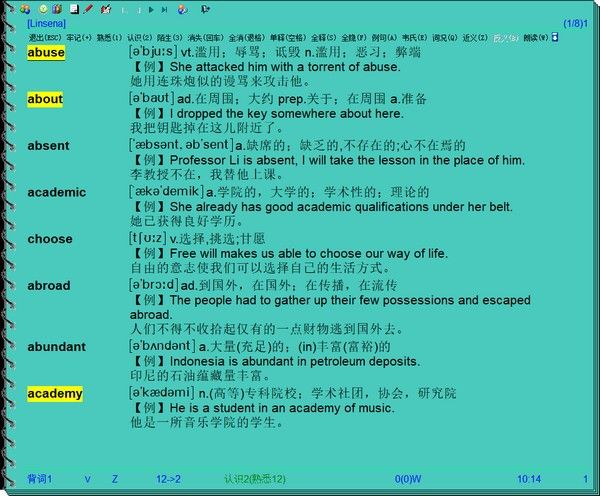Select 陌生(3) unfamiliar option
The image size is (600, 496).
pos(171,37)
